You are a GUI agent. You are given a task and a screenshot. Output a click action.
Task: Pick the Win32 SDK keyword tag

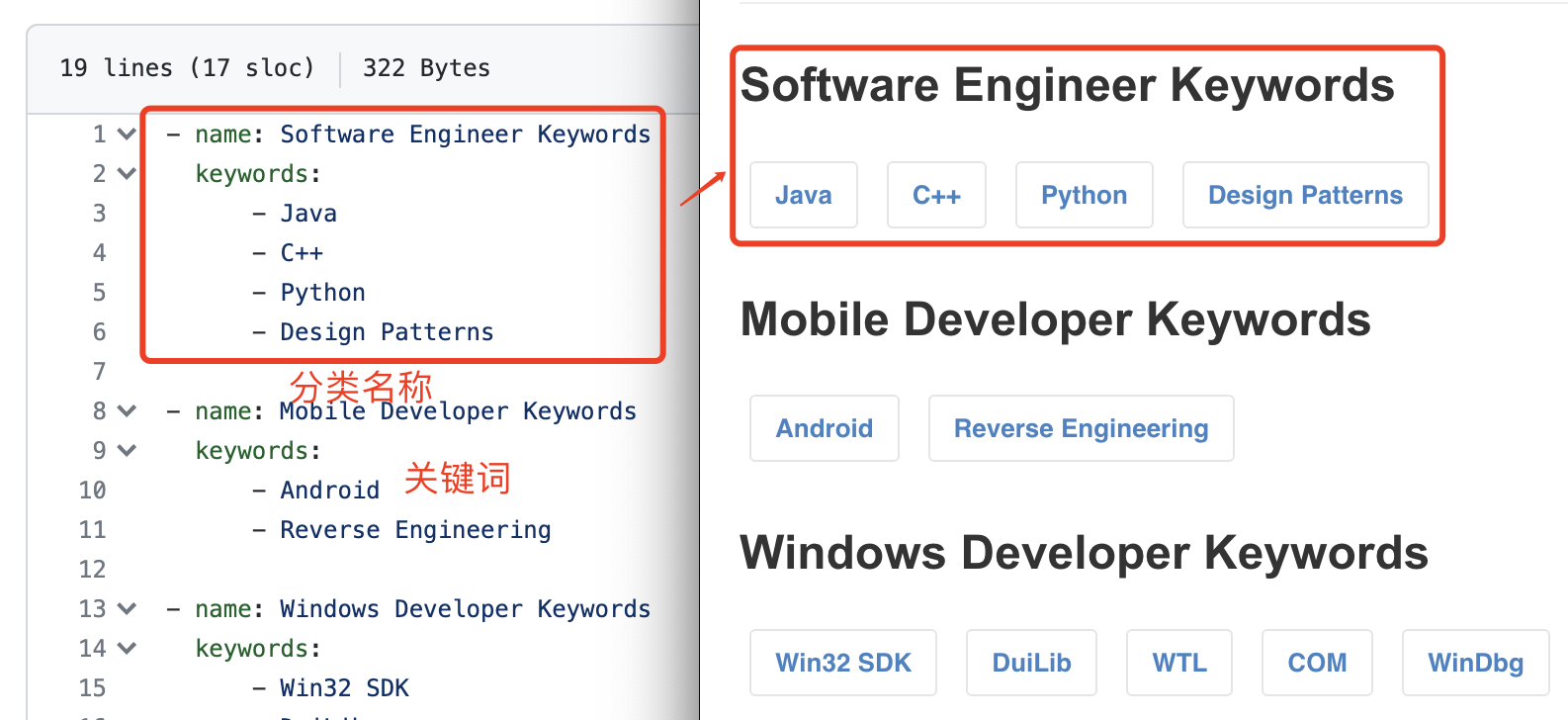click(842, 663)
